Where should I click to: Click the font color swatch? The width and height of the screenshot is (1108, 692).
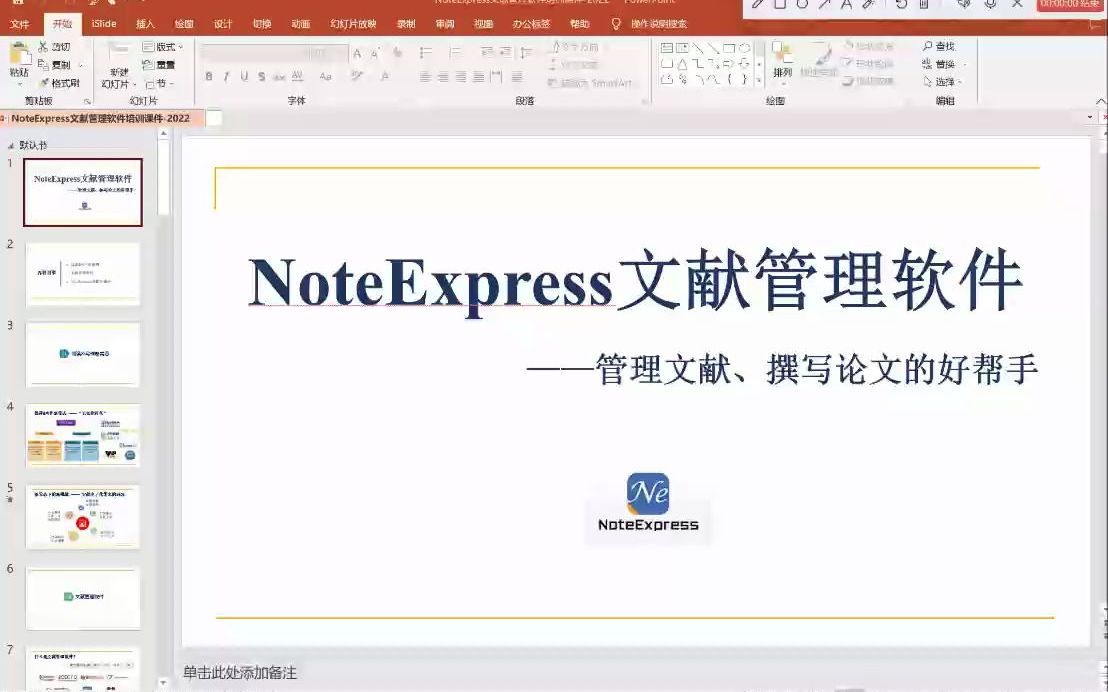[385, 77]
